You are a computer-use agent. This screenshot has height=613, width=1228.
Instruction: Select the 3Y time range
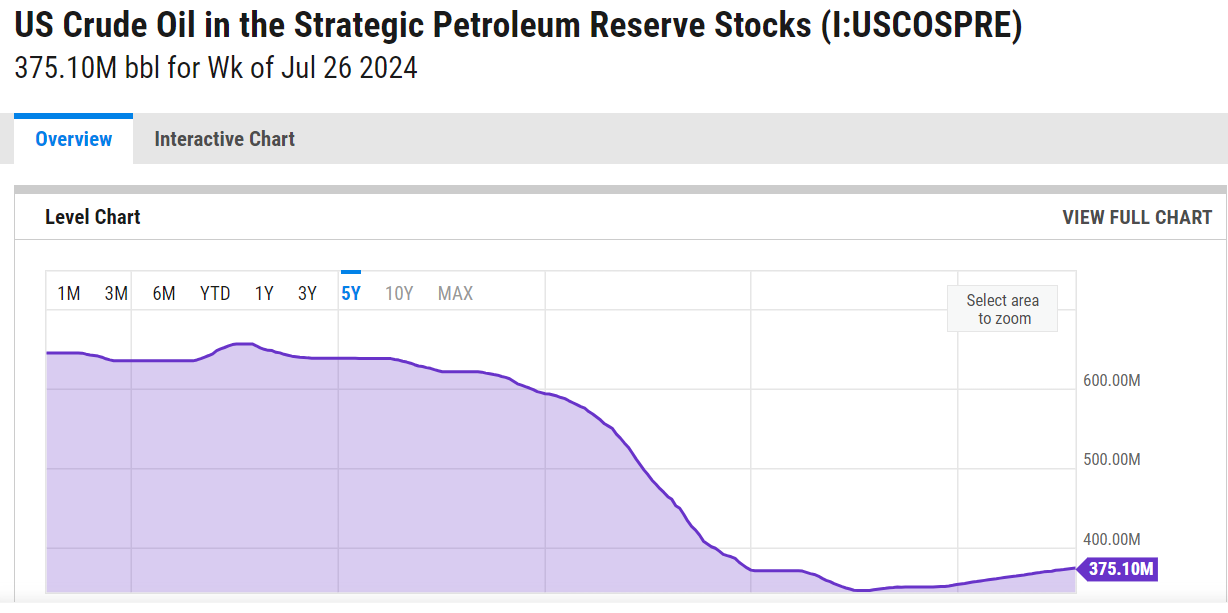click(307, 293)
